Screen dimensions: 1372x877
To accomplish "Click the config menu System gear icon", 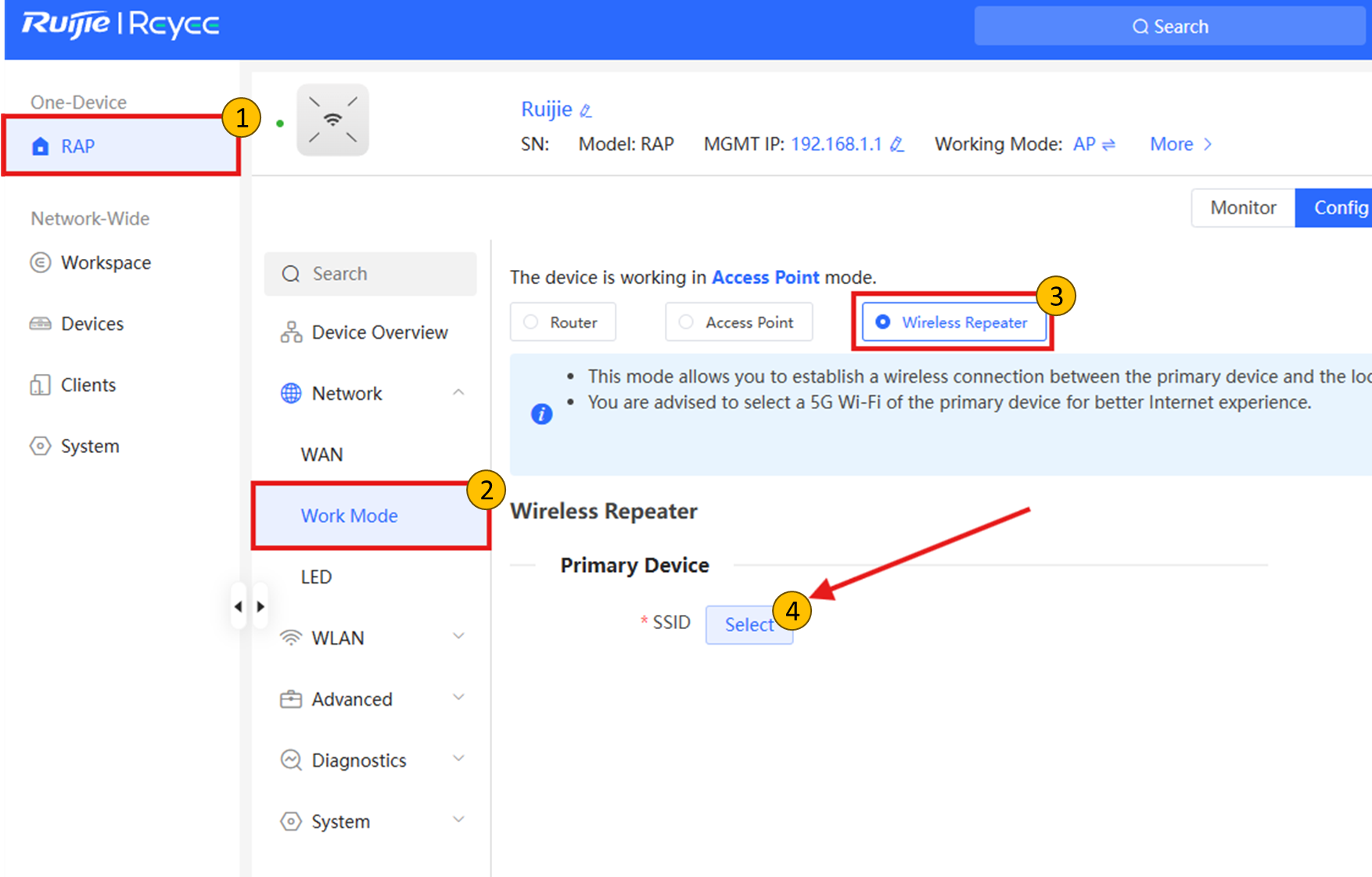I will 291,821.
